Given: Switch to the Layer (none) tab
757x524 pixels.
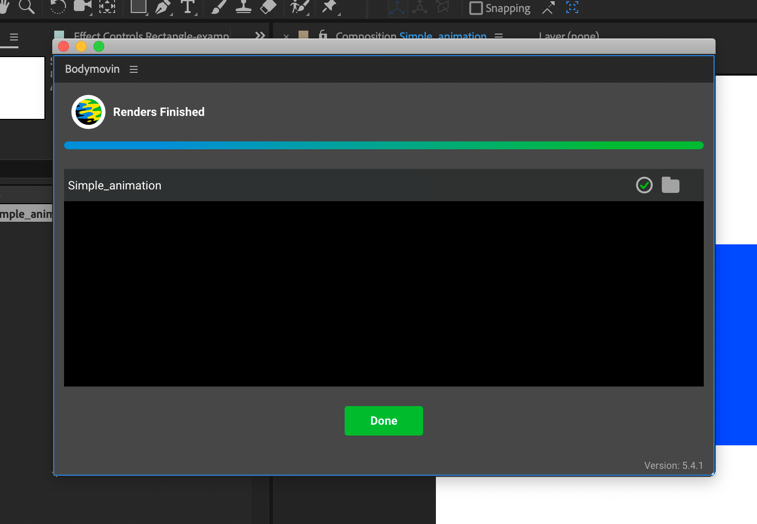Looking at the screenshot, I should pyautogui.click(x=569, y=36).
